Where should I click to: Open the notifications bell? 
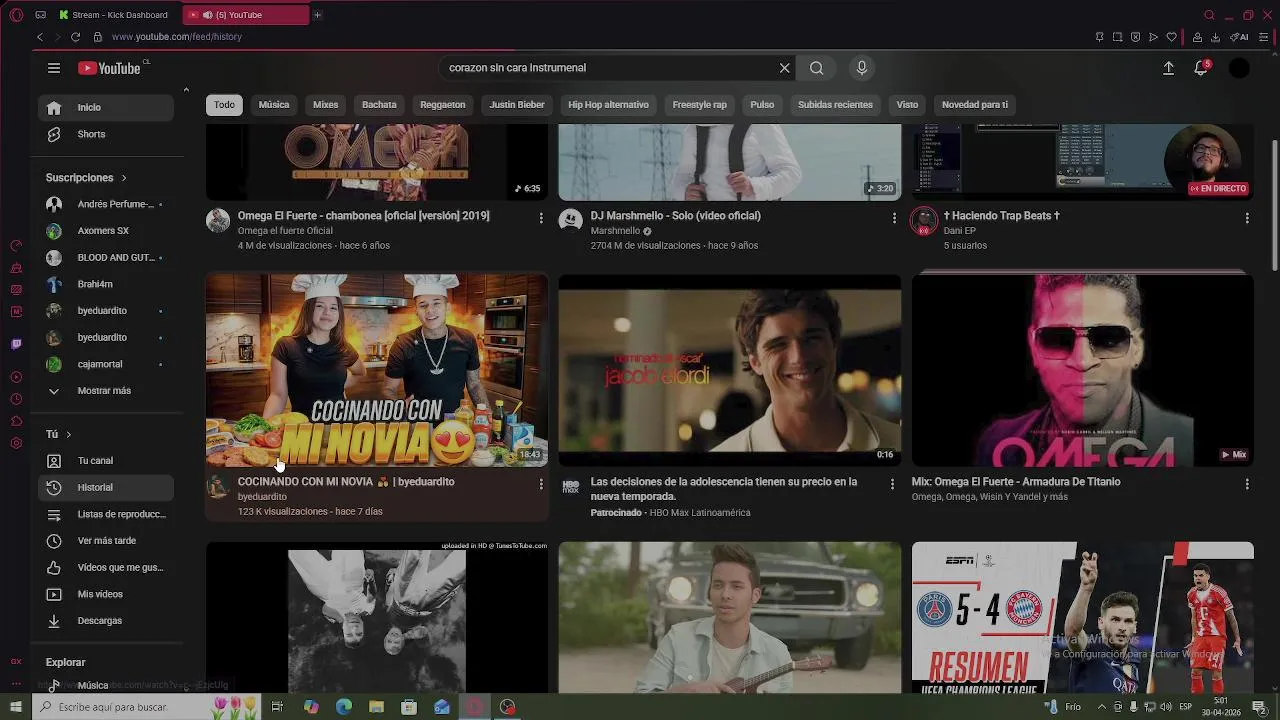click(x=1201, y=68)
